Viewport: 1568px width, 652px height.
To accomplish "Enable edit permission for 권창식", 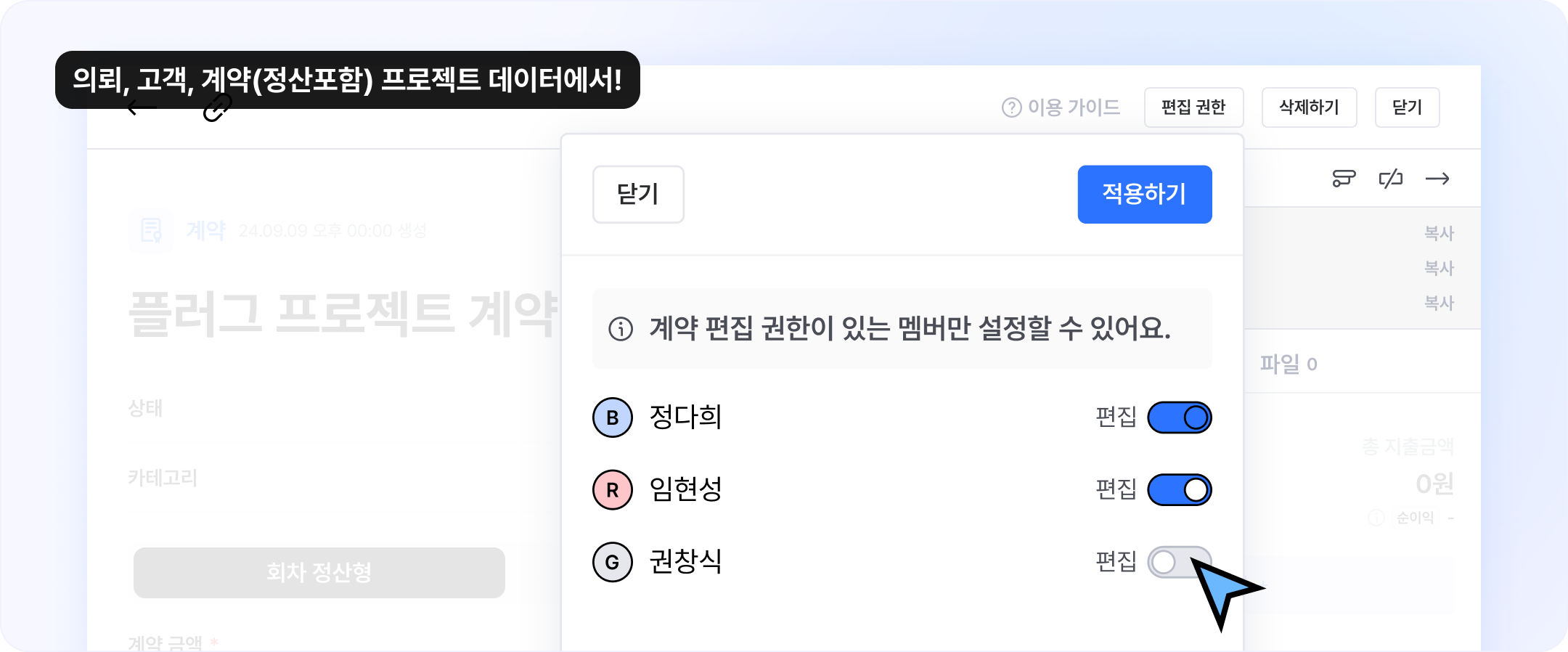I will click(x=1177, y=562).
